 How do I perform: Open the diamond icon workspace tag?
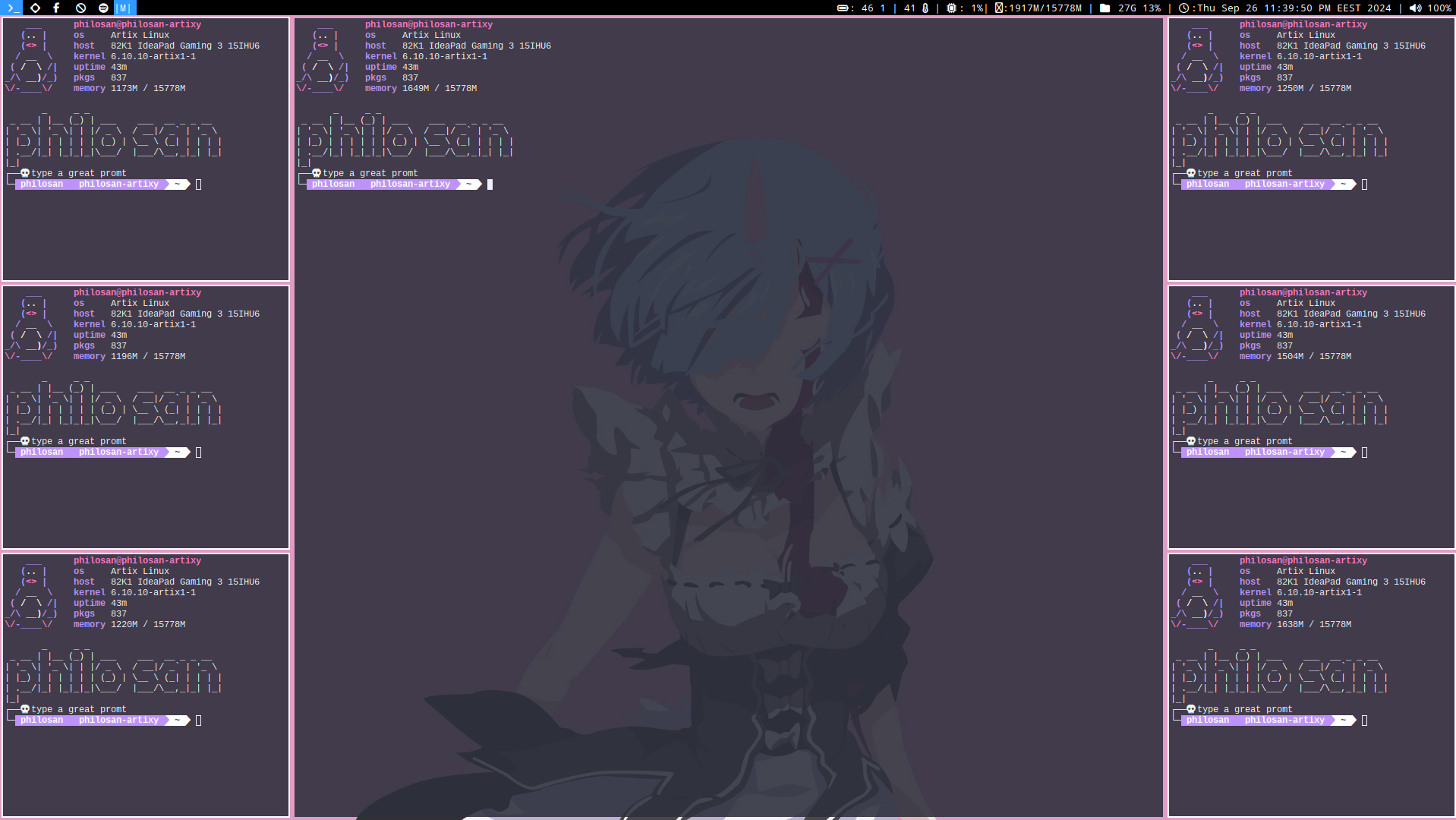click(35, 8)
